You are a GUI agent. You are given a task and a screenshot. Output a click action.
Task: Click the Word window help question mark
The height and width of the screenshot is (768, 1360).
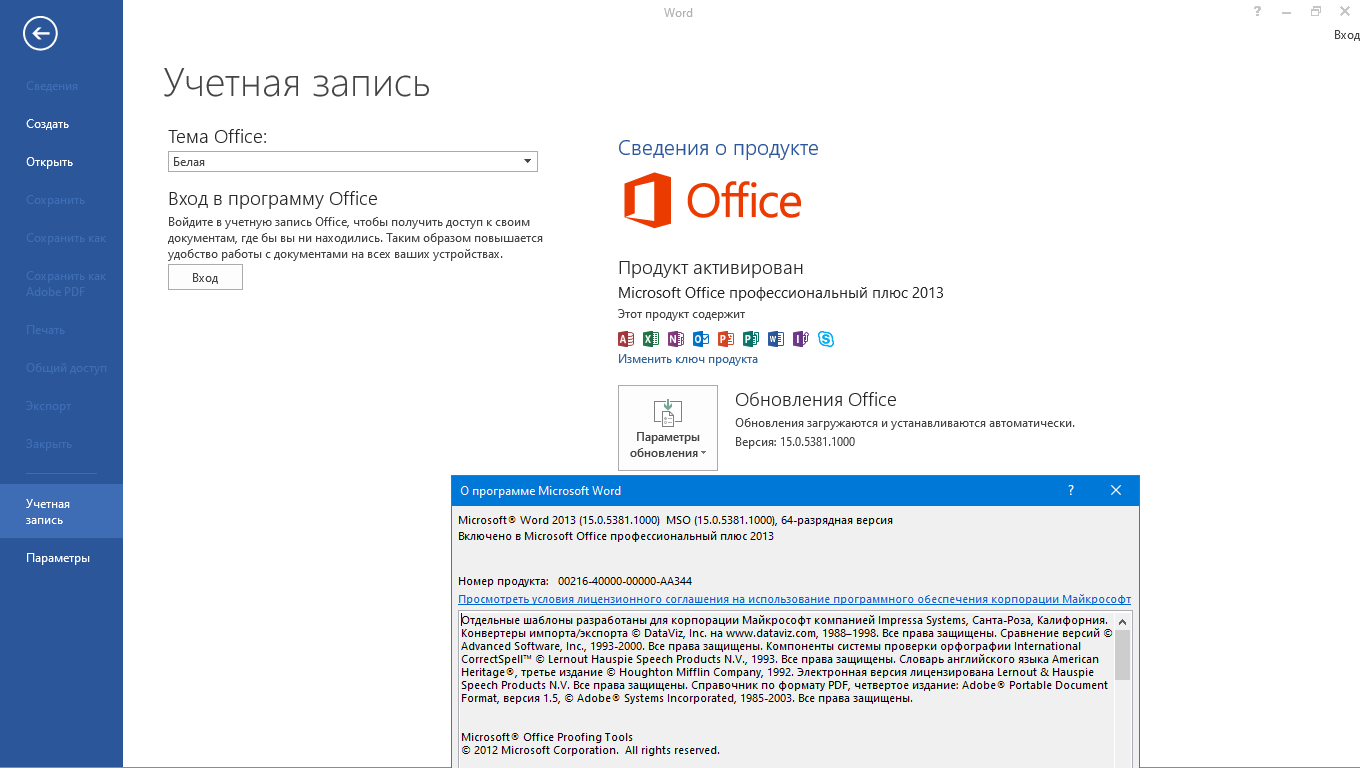pyautogui.click(x=1257, y=12)
